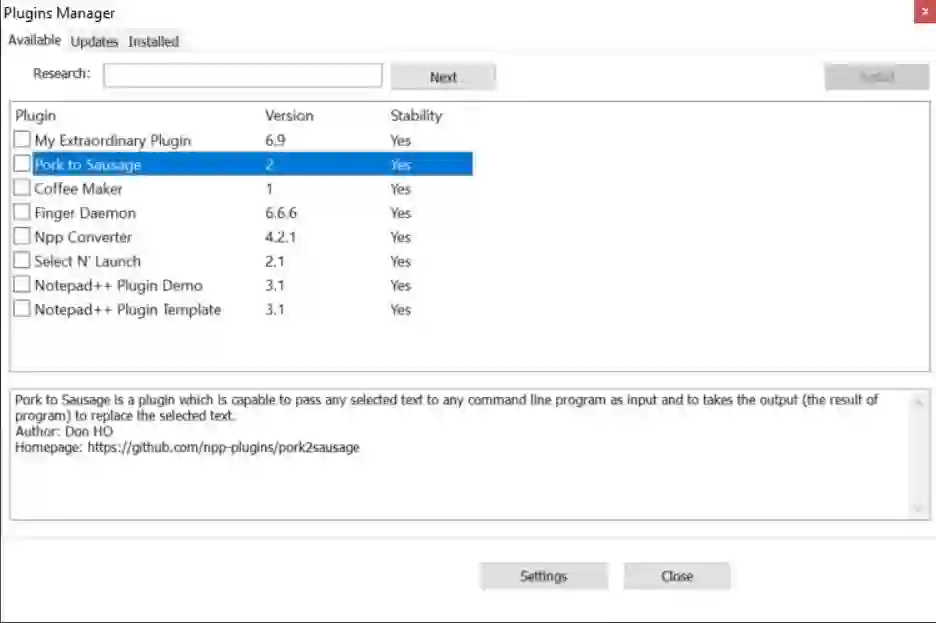Click version 4.2.1 of Npp Converter
This screenshot has height=623, width=936.
click(281, 237)
